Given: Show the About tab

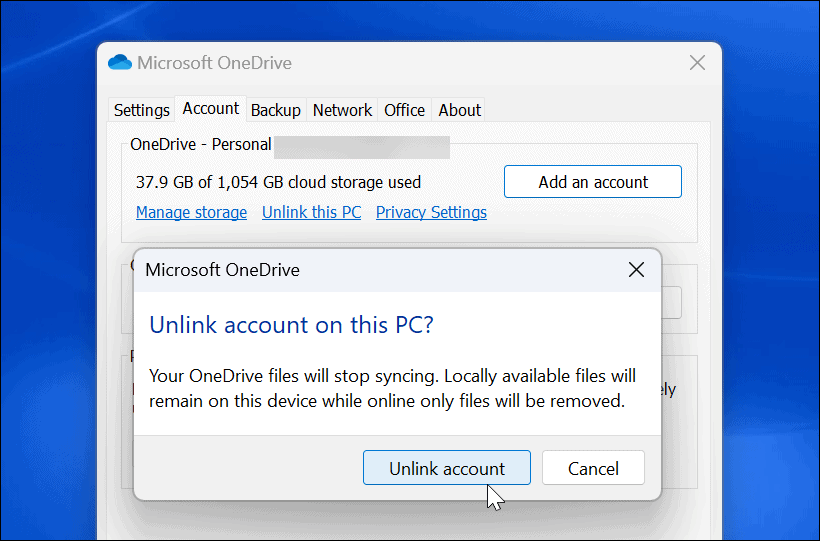Looking at the screenshot, I should coord(459,110).
